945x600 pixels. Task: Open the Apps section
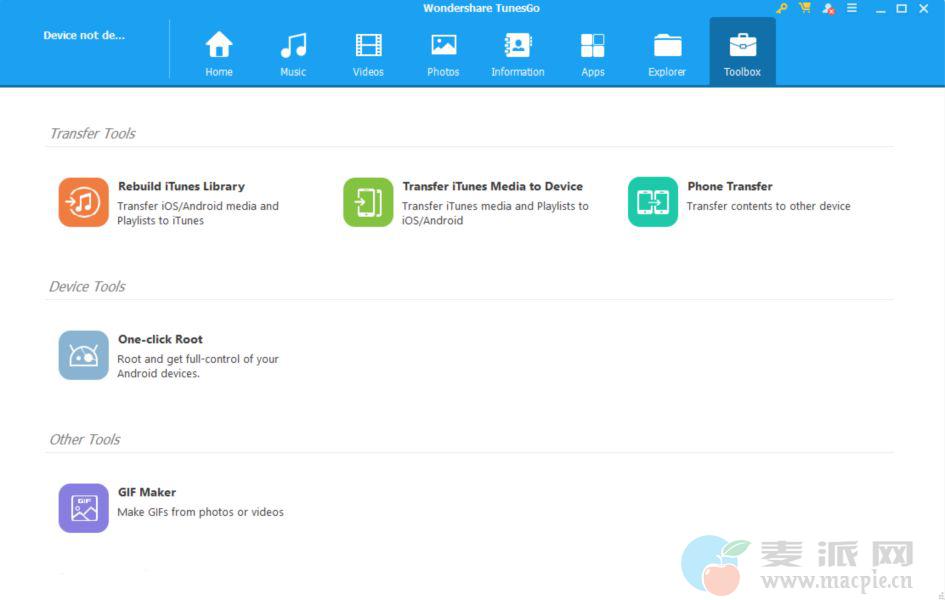click(593, 46)
